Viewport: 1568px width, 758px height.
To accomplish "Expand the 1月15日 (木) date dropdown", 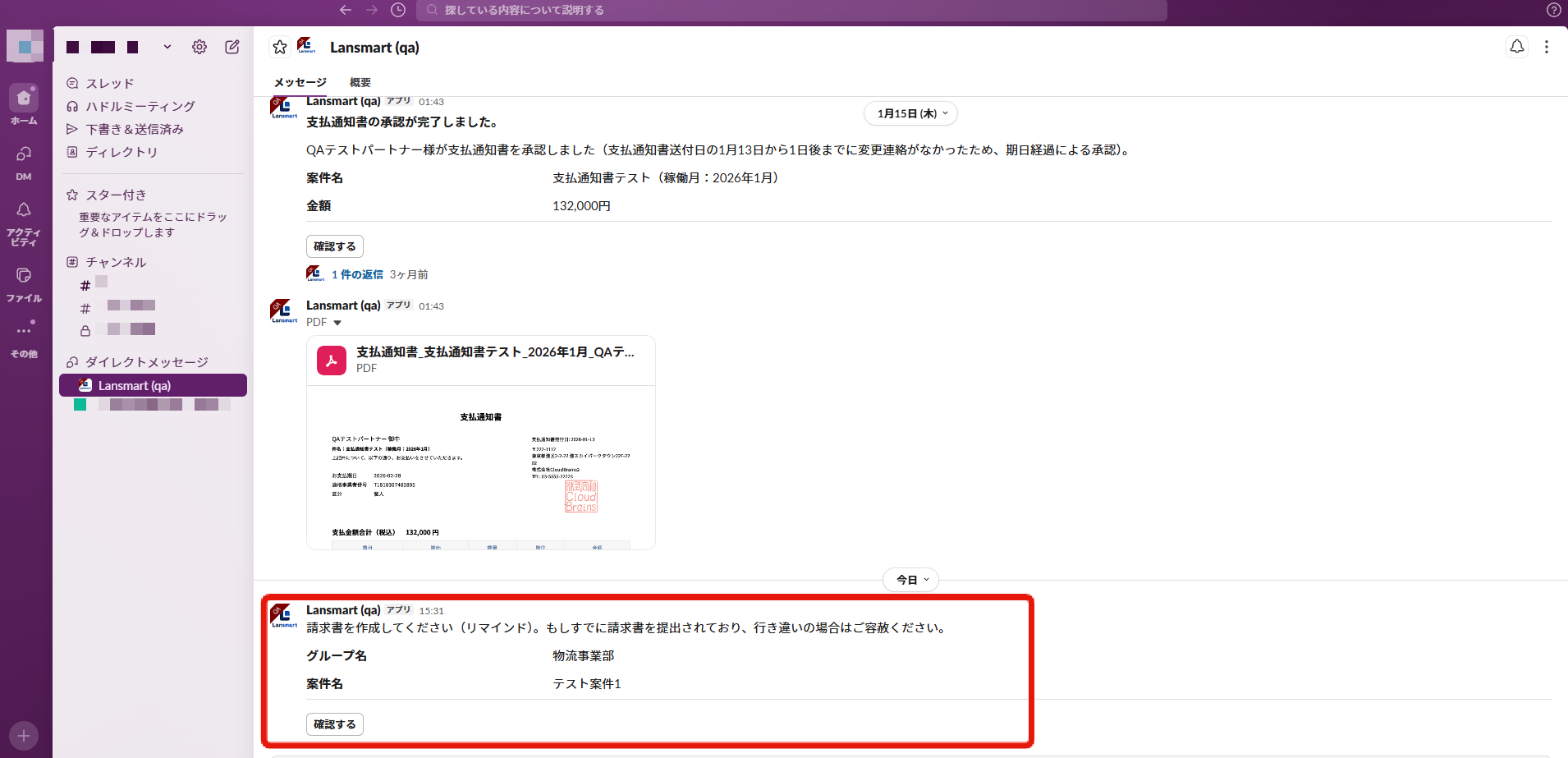I will click(911, 113).
